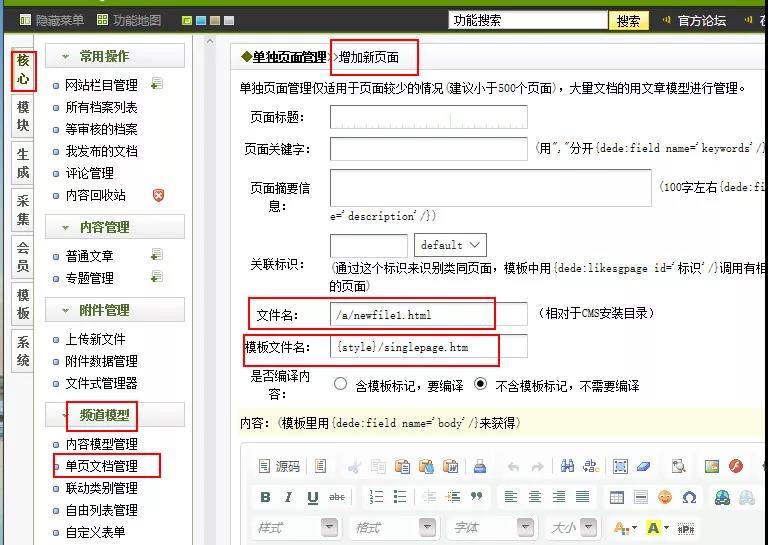Screen dimensions: 768x545
Task: Click the templates icon next to 源码
Action: [x=320, y=466]
